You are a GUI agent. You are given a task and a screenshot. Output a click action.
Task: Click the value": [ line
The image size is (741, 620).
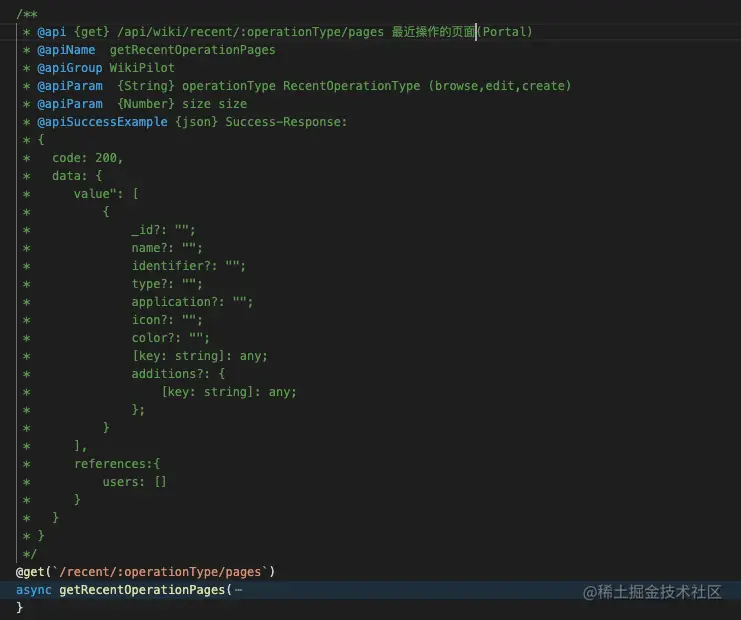[106, 193]
